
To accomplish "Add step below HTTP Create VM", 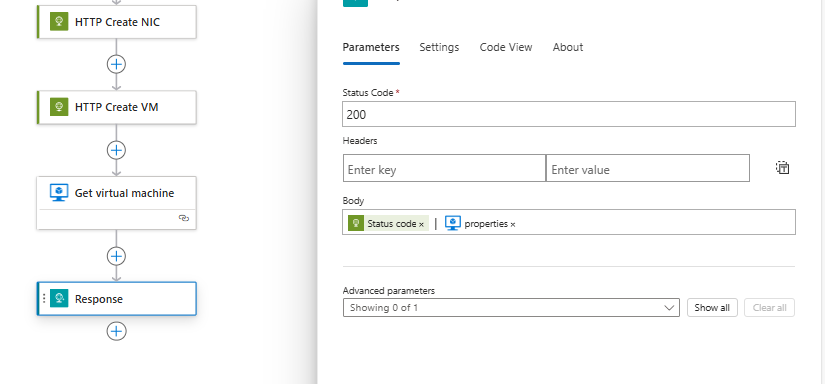I will (116, 150).
